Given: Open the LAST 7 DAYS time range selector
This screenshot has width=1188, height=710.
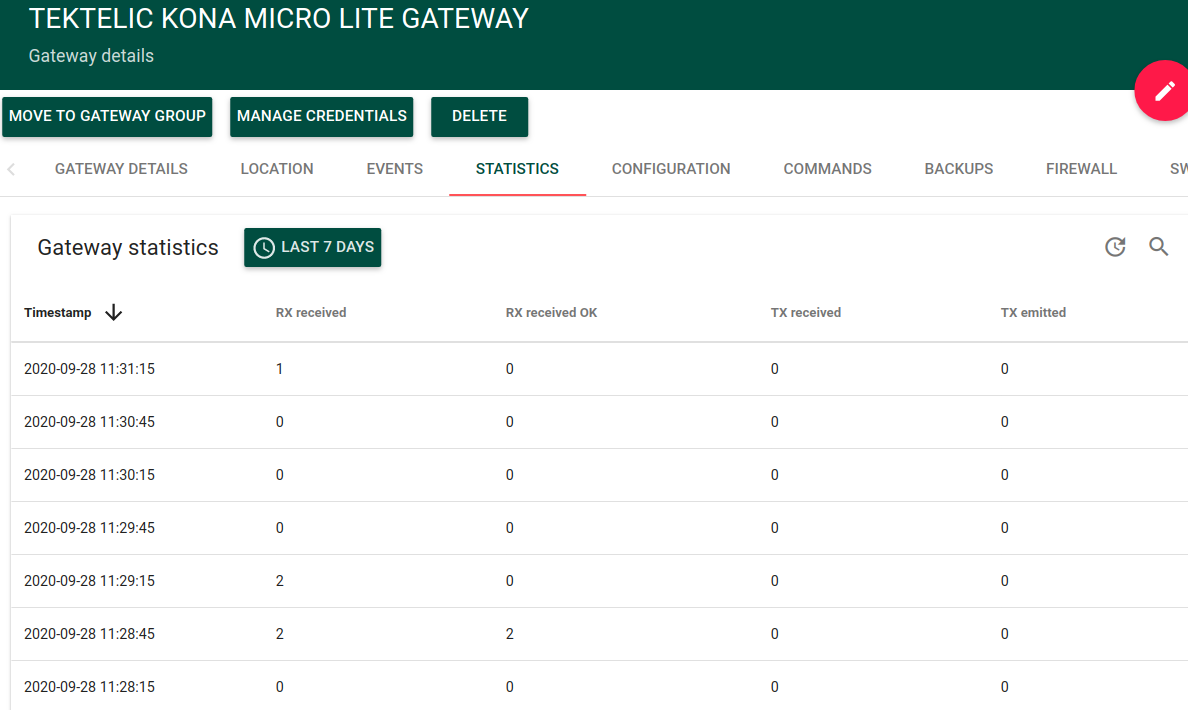Looking at the screenshot, I should coord(312,246).
